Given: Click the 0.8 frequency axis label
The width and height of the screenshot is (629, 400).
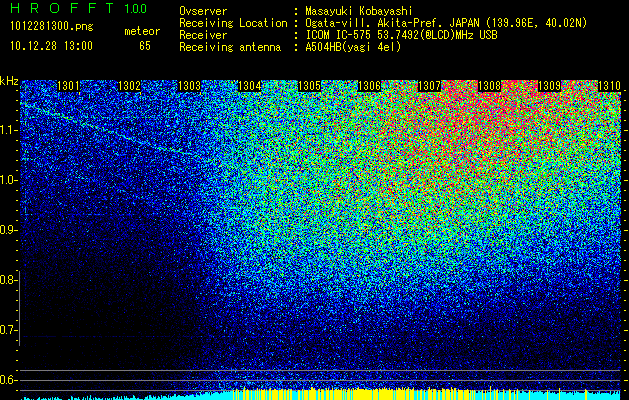Looking at the screenshot, I should pyautogui.click(x=7, y=280).
